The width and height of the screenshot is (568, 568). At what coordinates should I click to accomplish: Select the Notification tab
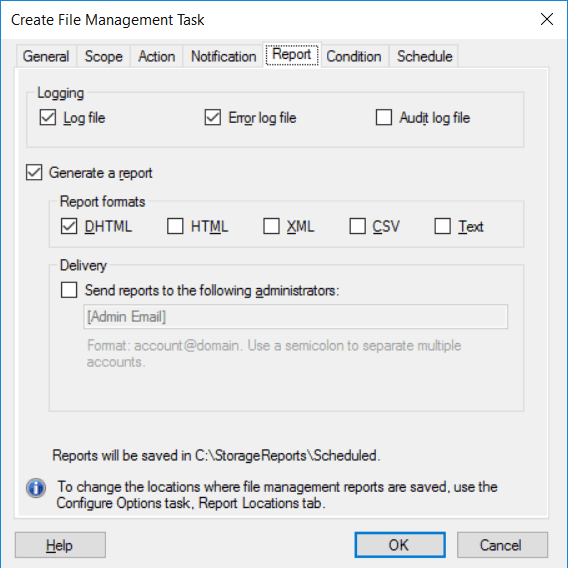click(223, 57)
